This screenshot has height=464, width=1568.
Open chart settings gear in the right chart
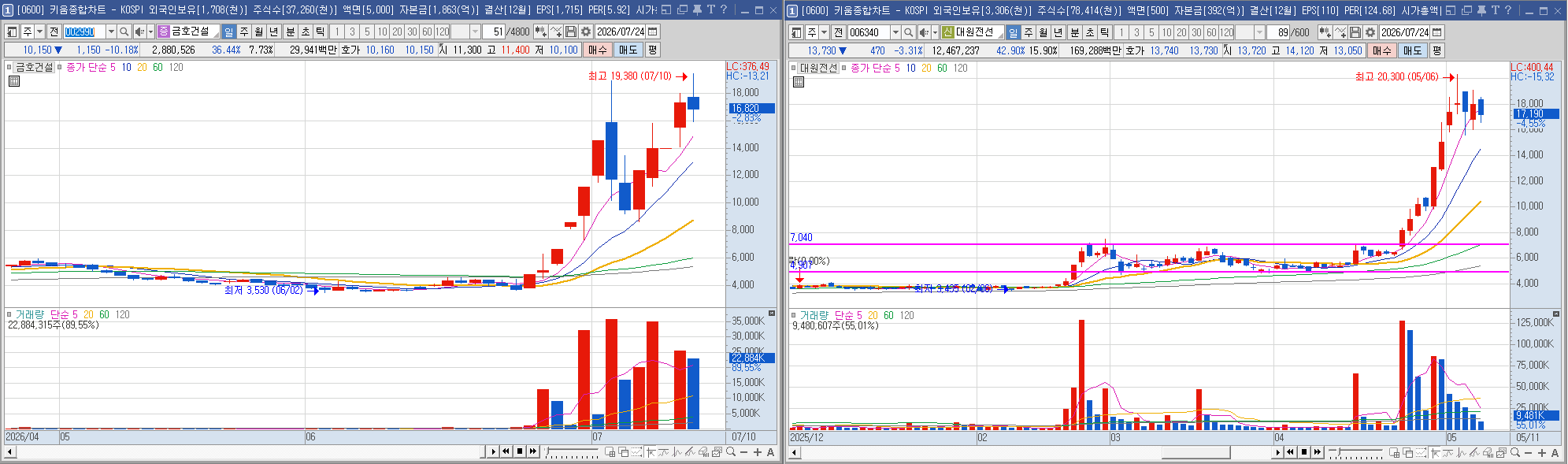[x=1370, y=32]
